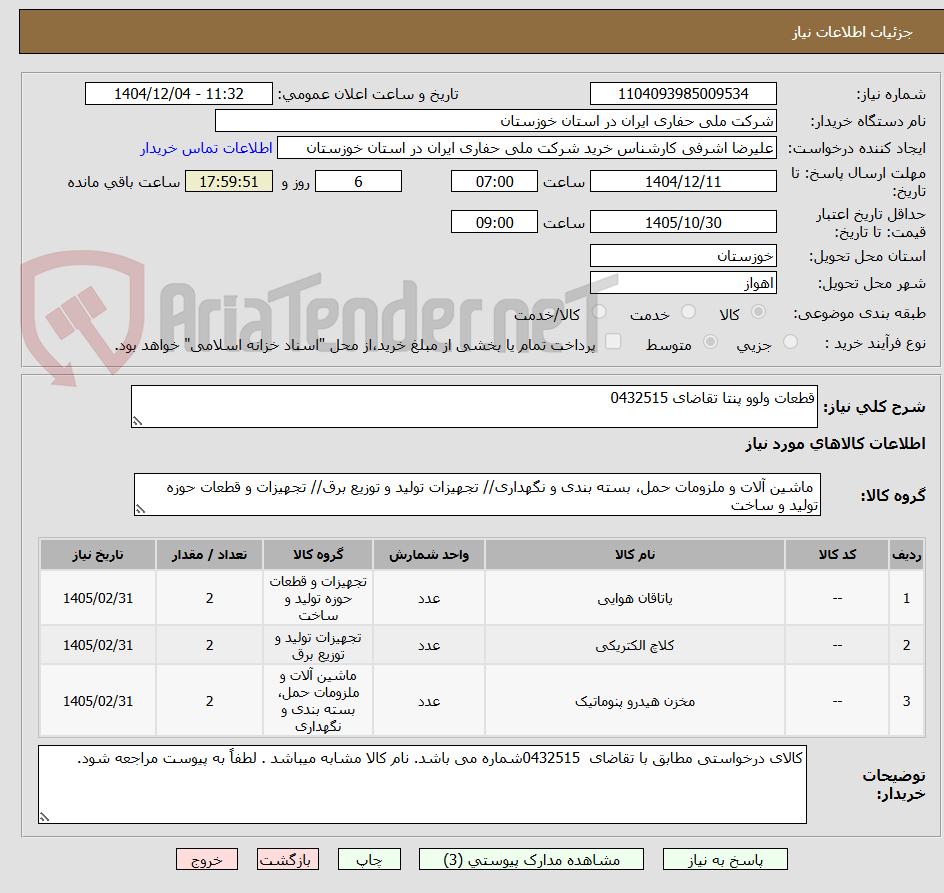Click the تعداد / مقدار column header
Viewport: 944px width, 893px height.
(210, 555)
